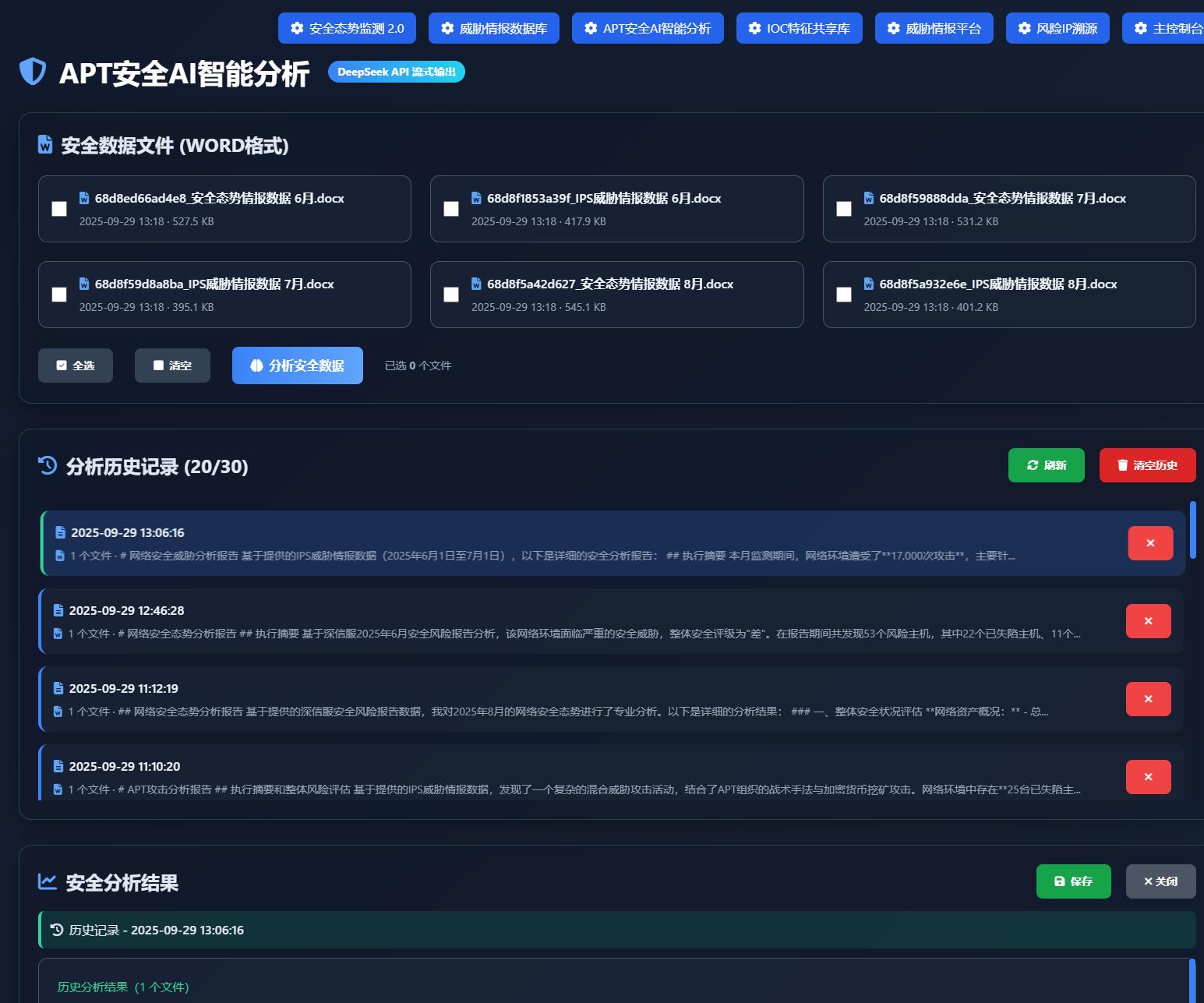Click the history list scrollbar thumb

(x=1192, y=530)
